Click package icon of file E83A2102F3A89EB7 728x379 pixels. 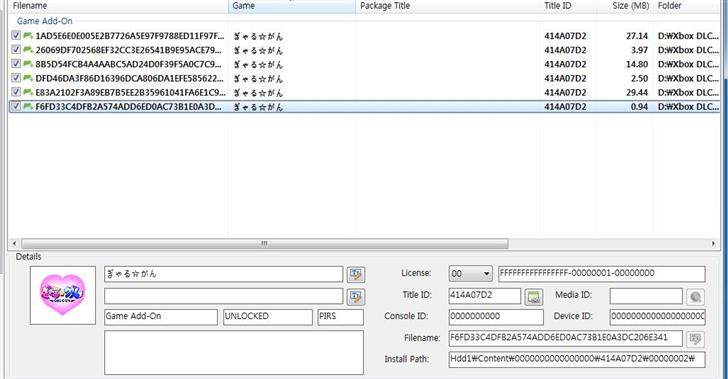(x=28, y=92)
